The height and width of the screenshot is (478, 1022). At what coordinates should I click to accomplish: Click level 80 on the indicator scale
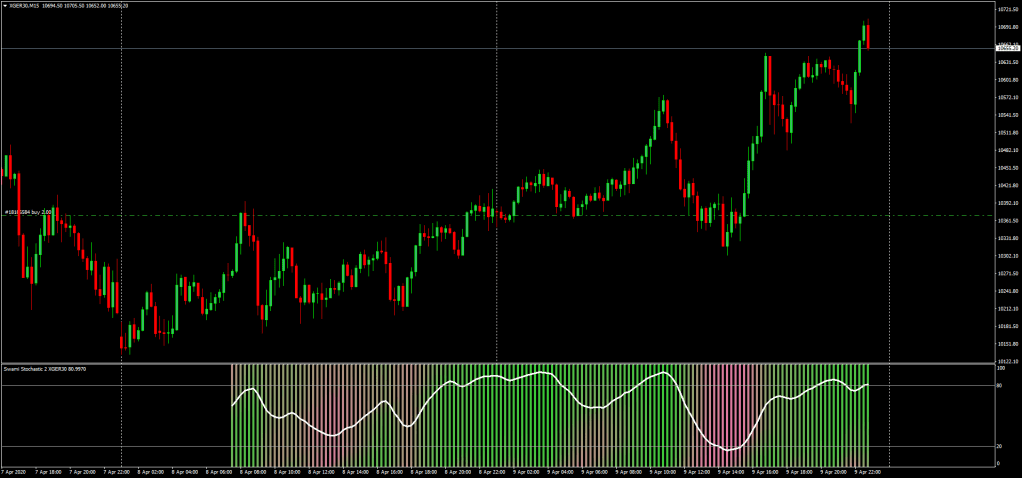pyautogui.click(x=999, y=386)
